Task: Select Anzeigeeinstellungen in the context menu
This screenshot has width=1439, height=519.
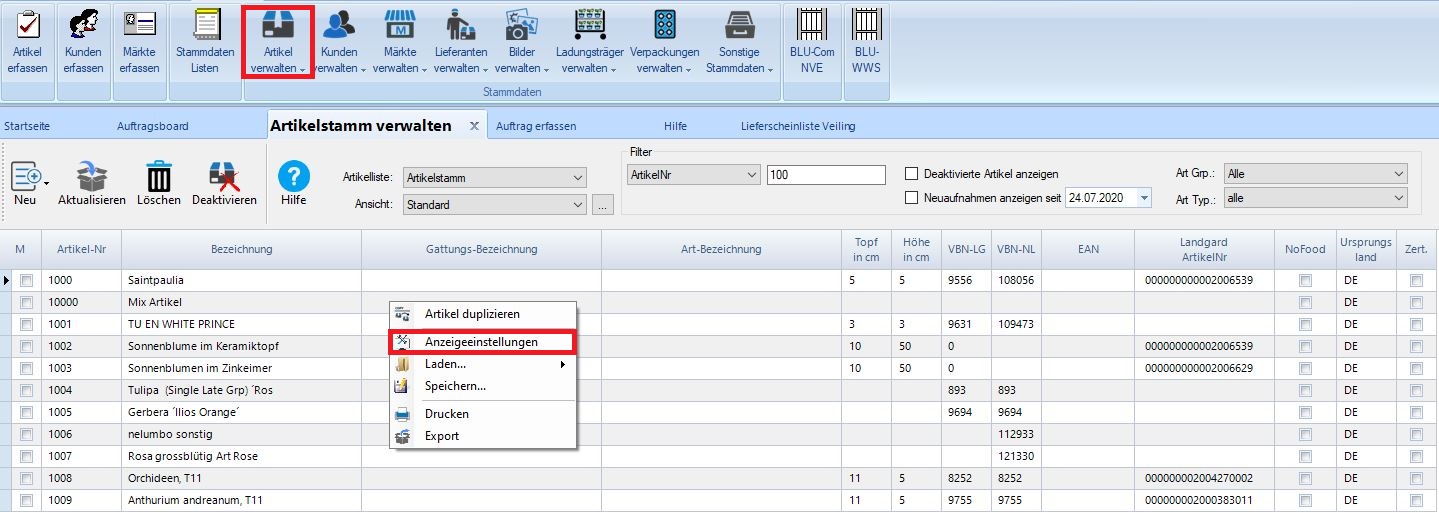Action: (x=481, y=342)
